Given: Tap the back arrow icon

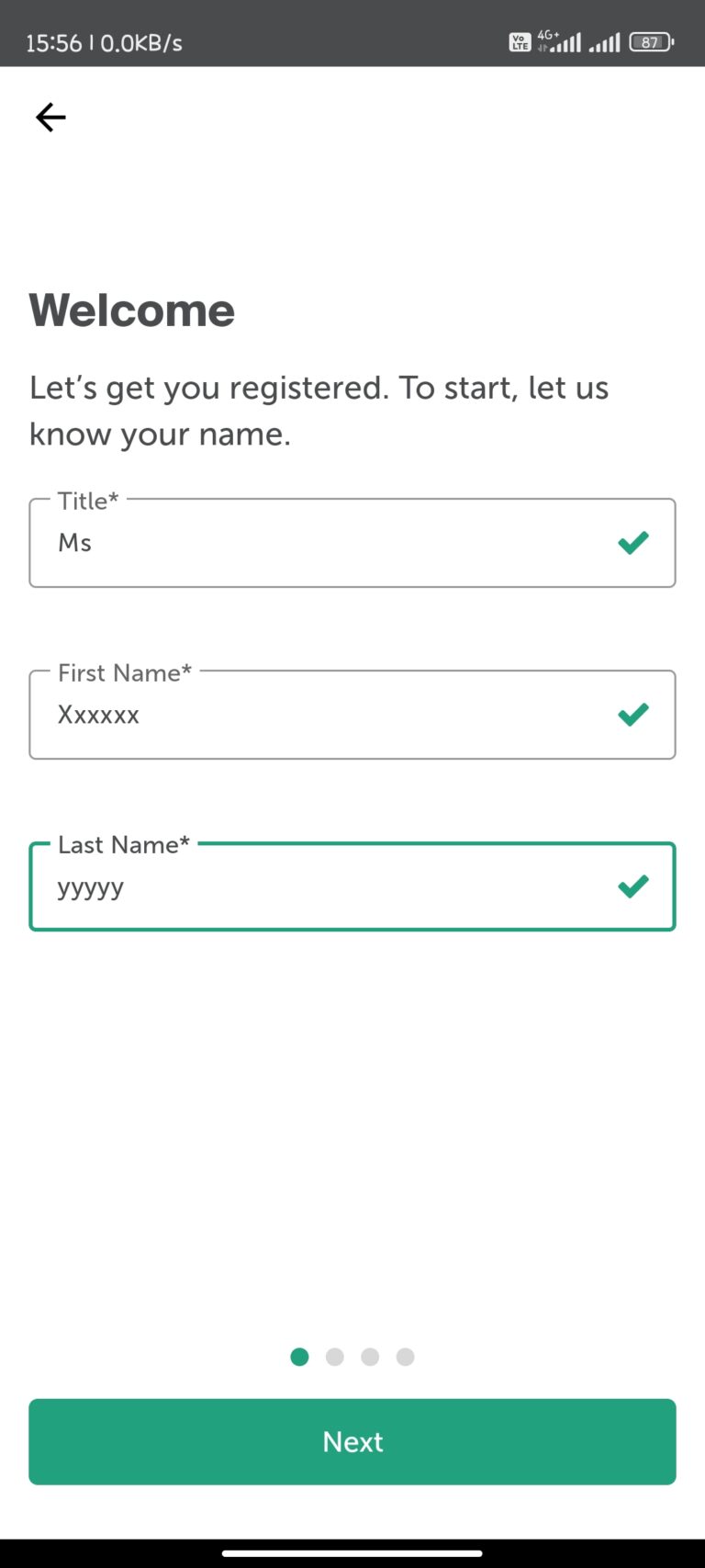Looking at the screenshot, I should (x=50, y=118).
